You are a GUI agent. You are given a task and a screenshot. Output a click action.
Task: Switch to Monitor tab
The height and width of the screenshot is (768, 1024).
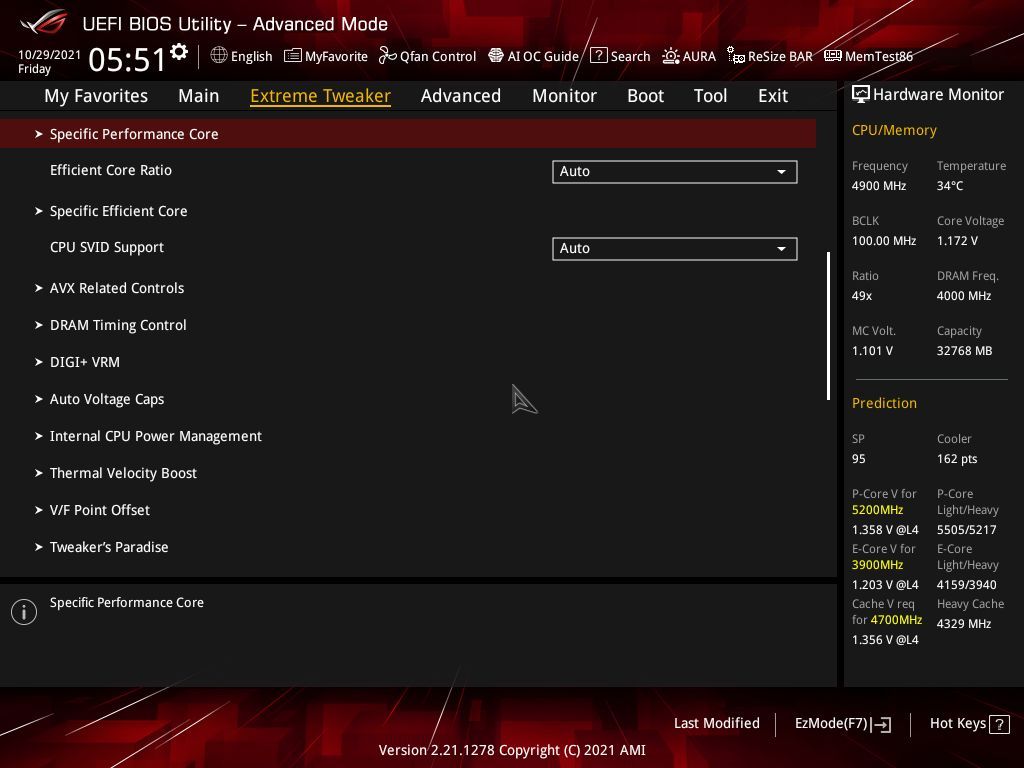[564, 96]
